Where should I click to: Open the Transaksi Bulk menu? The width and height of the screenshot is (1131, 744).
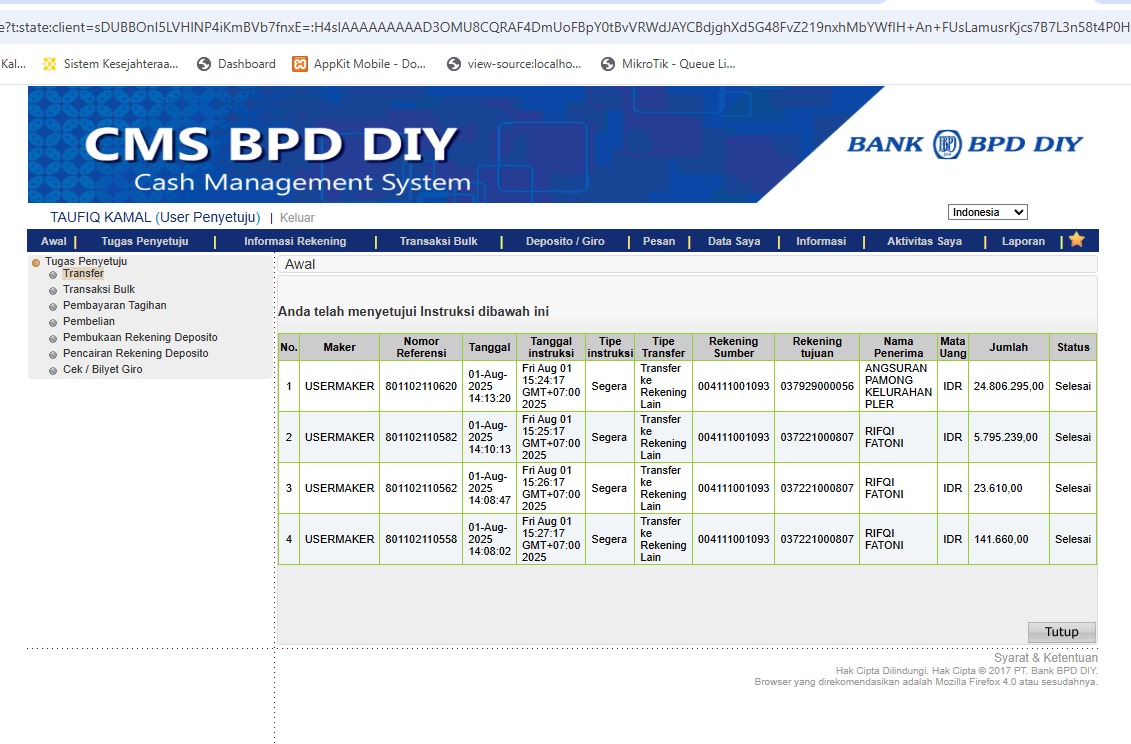tap(439, 241)
